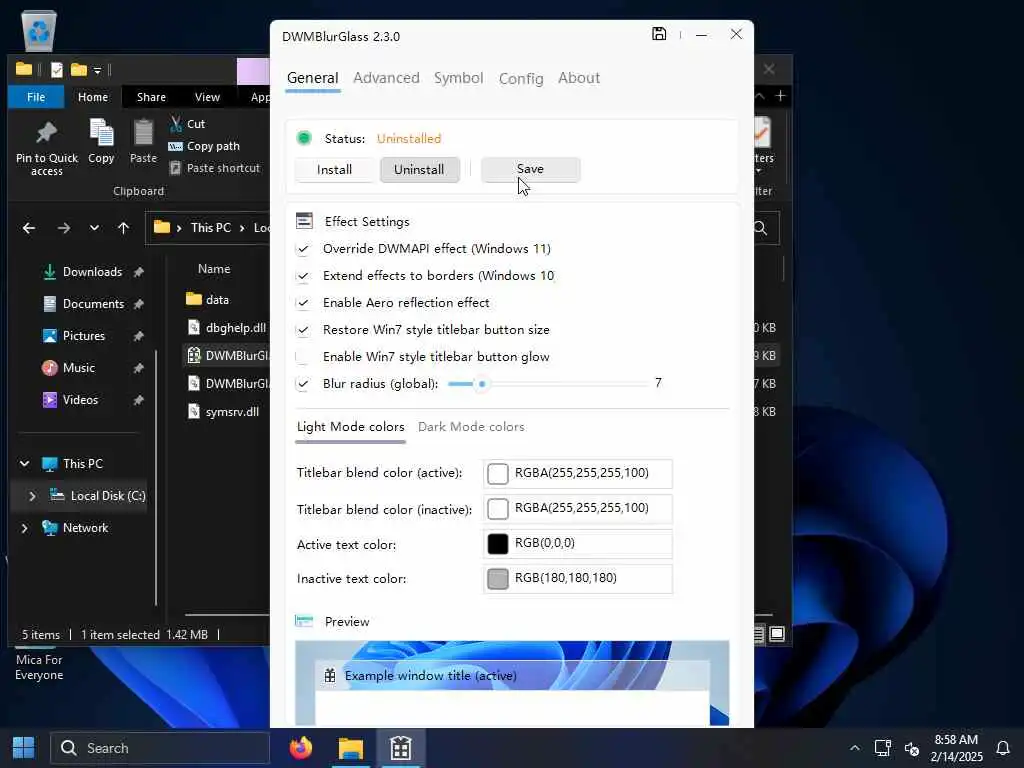Open the Recycle Bin desktop icon

tap(39, 31)
